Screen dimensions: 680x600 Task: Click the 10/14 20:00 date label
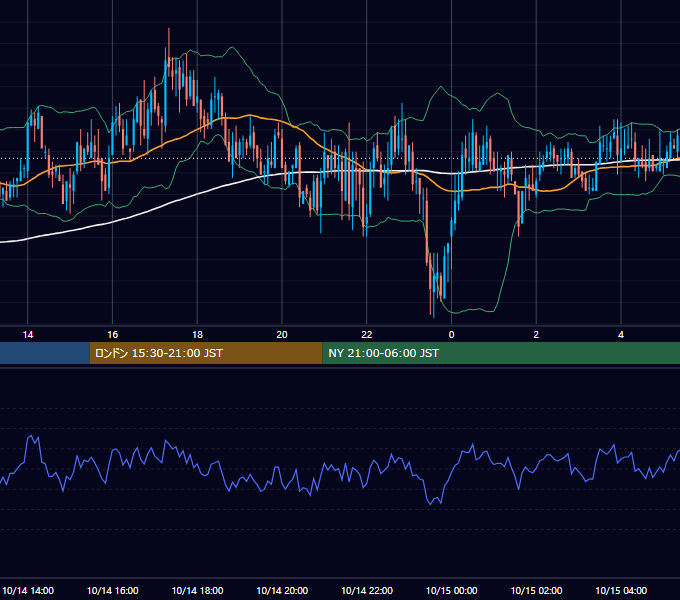tap(282, 590)
